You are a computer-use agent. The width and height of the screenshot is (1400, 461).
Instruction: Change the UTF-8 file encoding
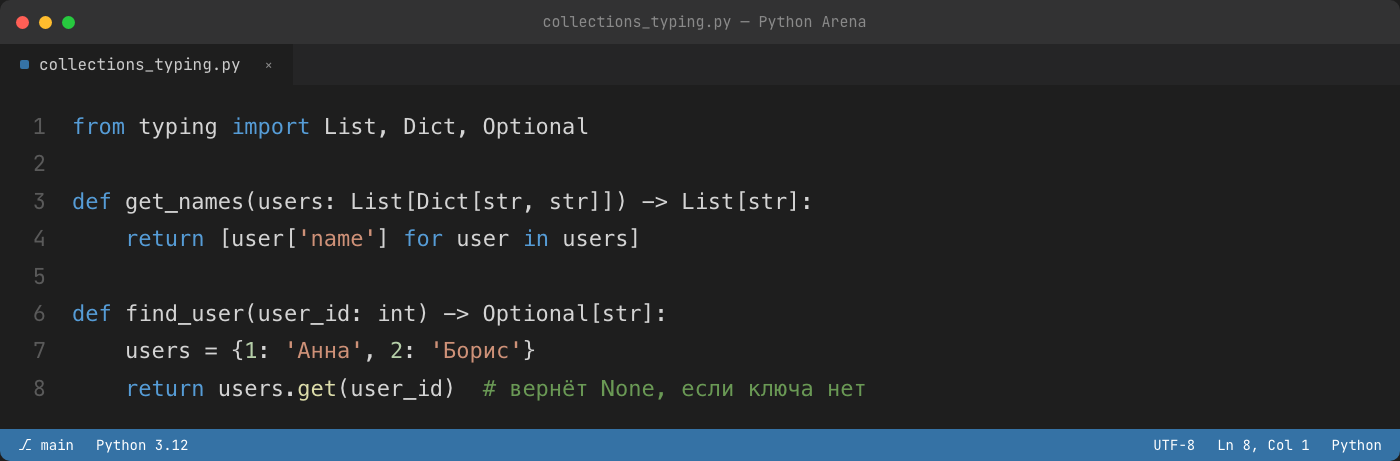click(x=1174, y=445)
